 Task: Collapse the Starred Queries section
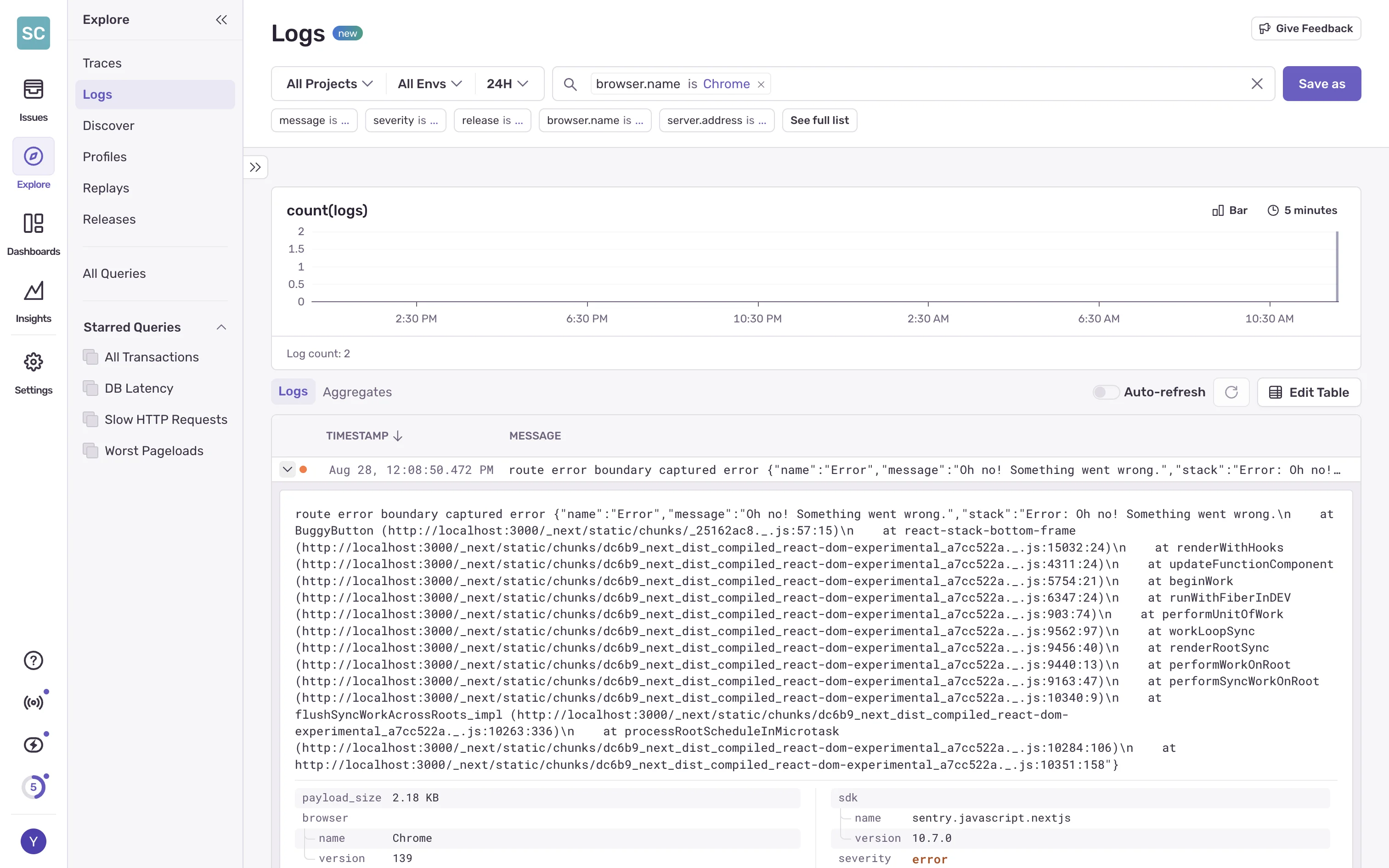click(x=221, y=327)
